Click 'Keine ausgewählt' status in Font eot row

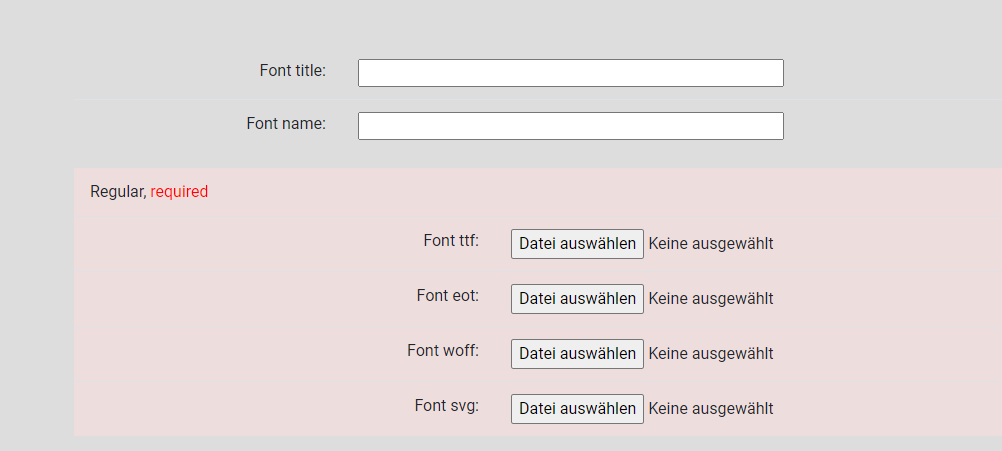(711, 299)
